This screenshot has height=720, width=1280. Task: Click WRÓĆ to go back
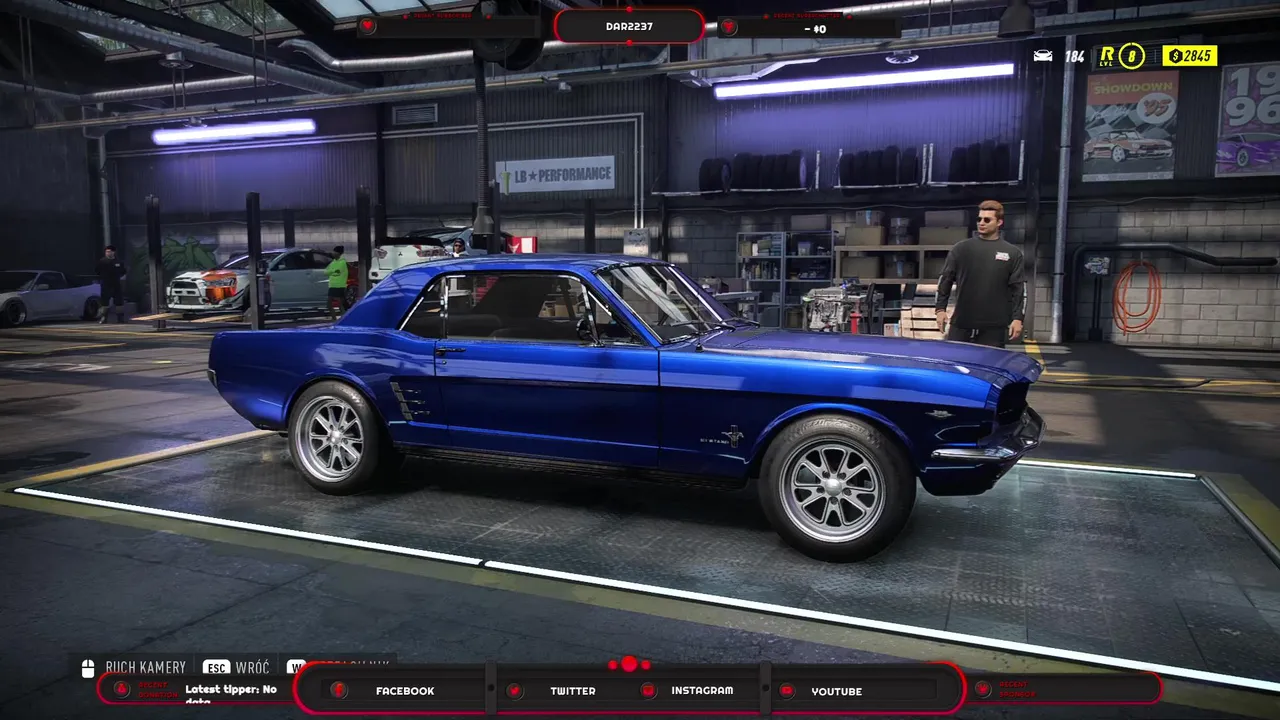(x=253, y=667)
